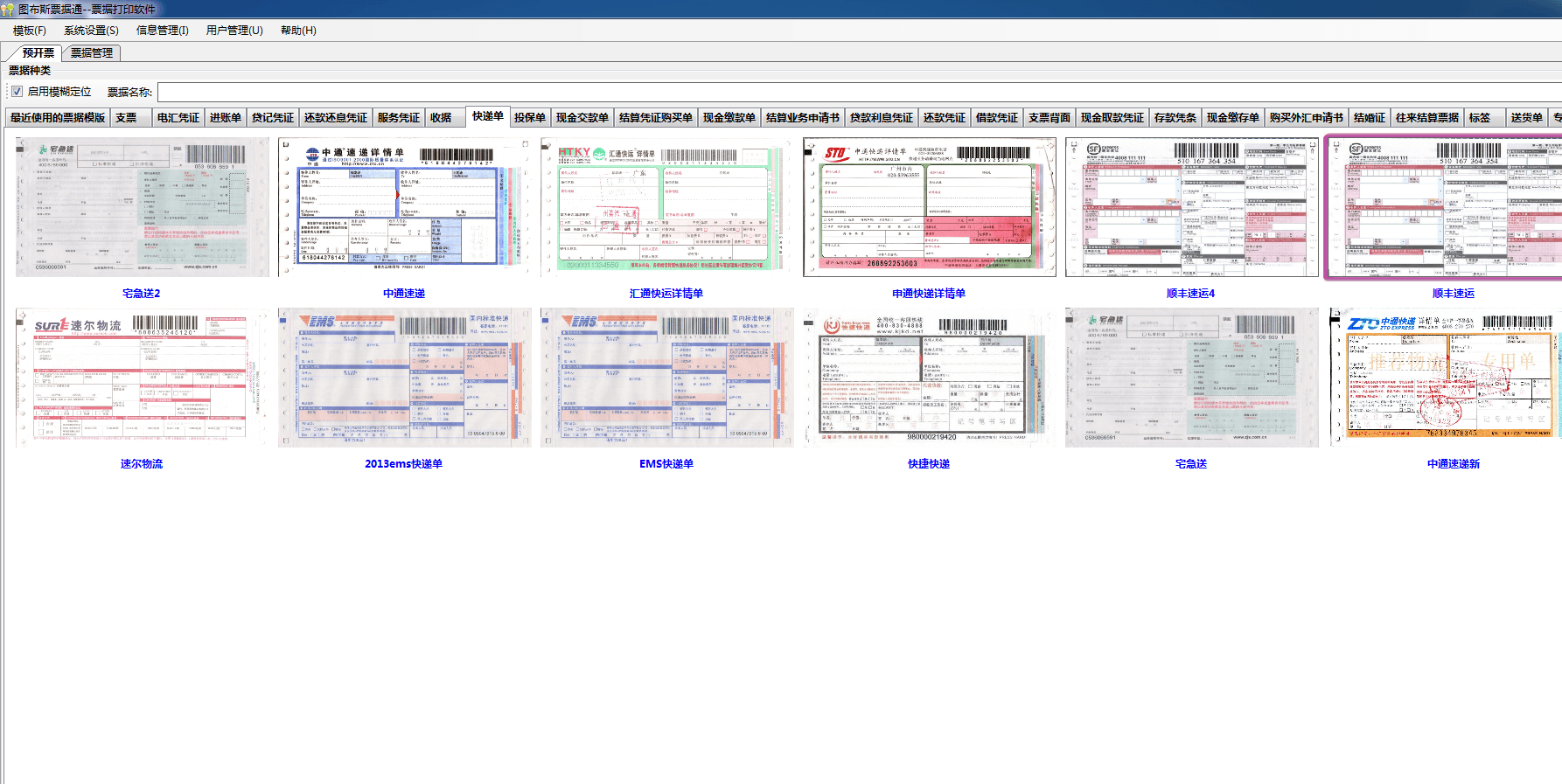
Task: Open the 中通速递 template thumbnail
Action: [404, 207]
